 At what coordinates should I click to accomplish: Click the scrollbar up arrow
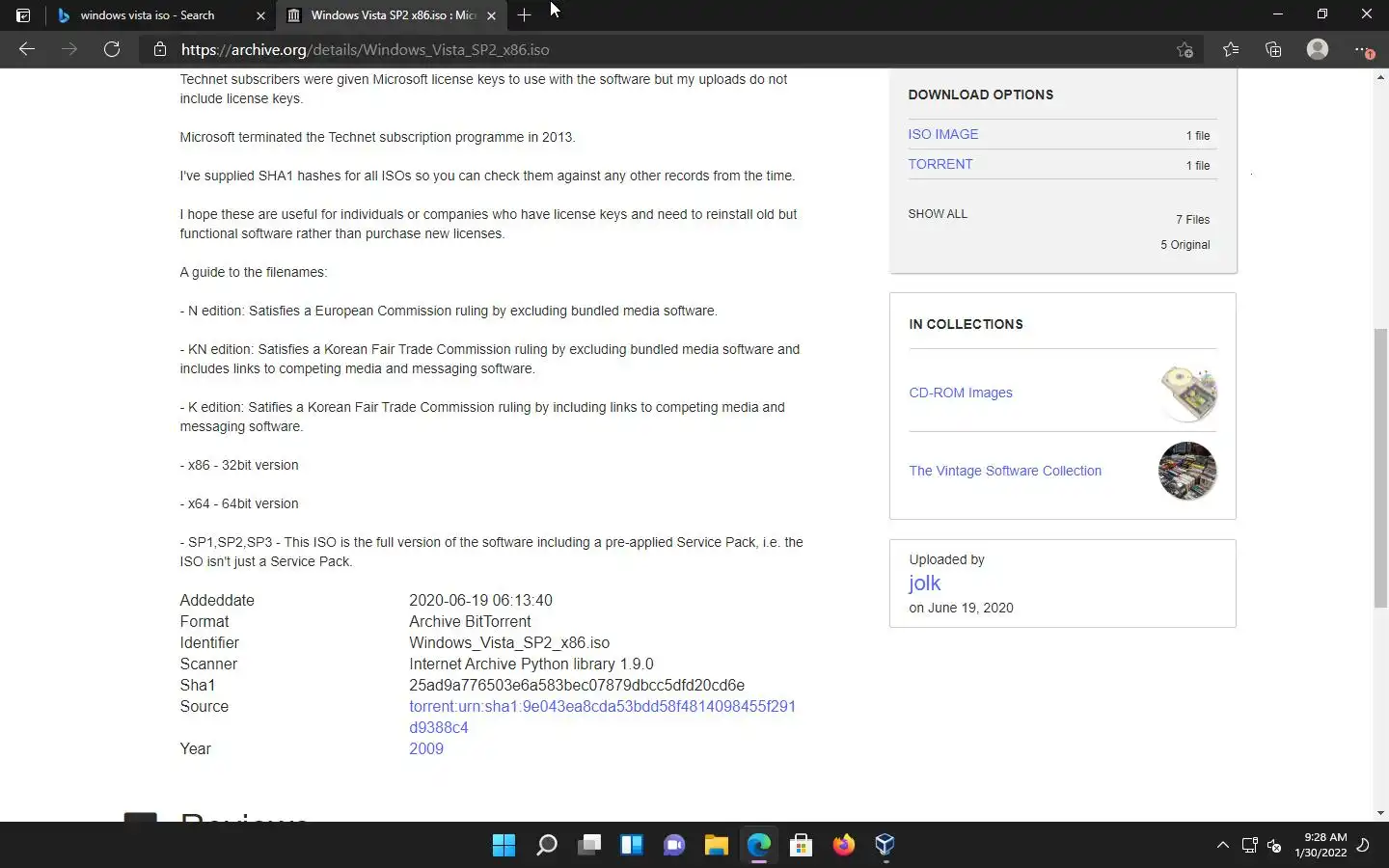1380,76
